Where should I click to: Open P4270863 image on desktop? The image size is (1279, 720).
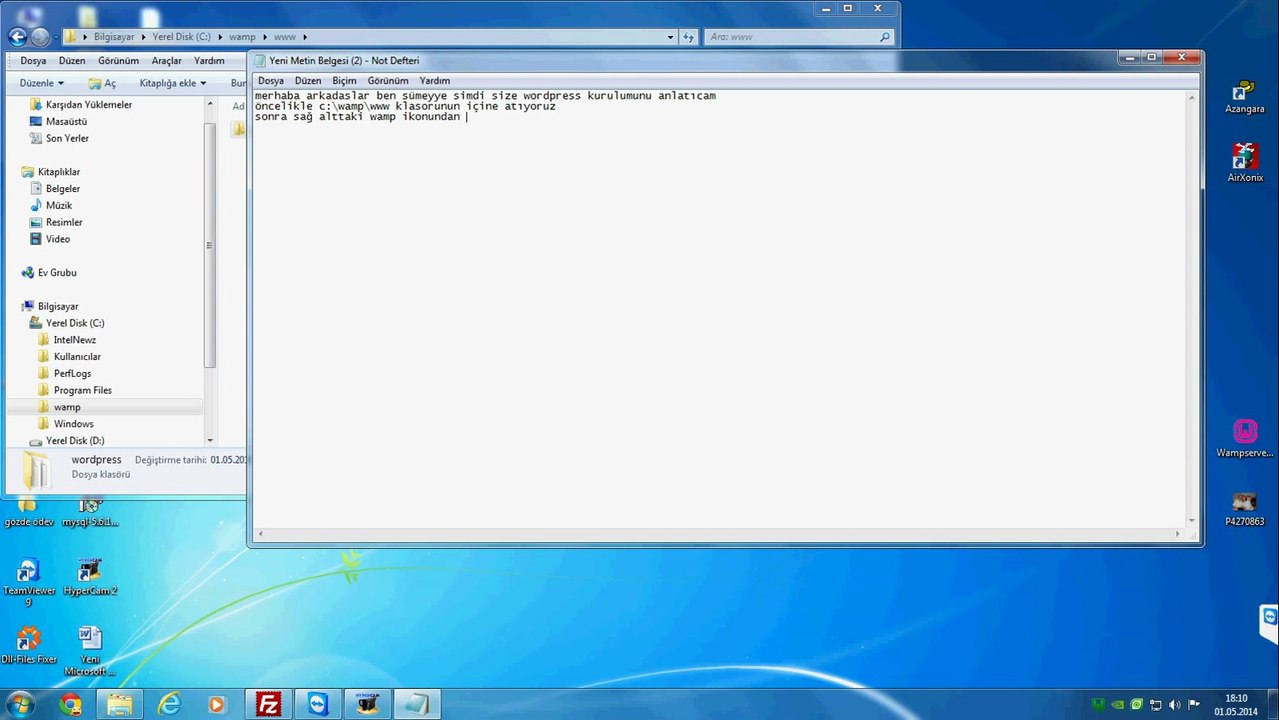1244,508
